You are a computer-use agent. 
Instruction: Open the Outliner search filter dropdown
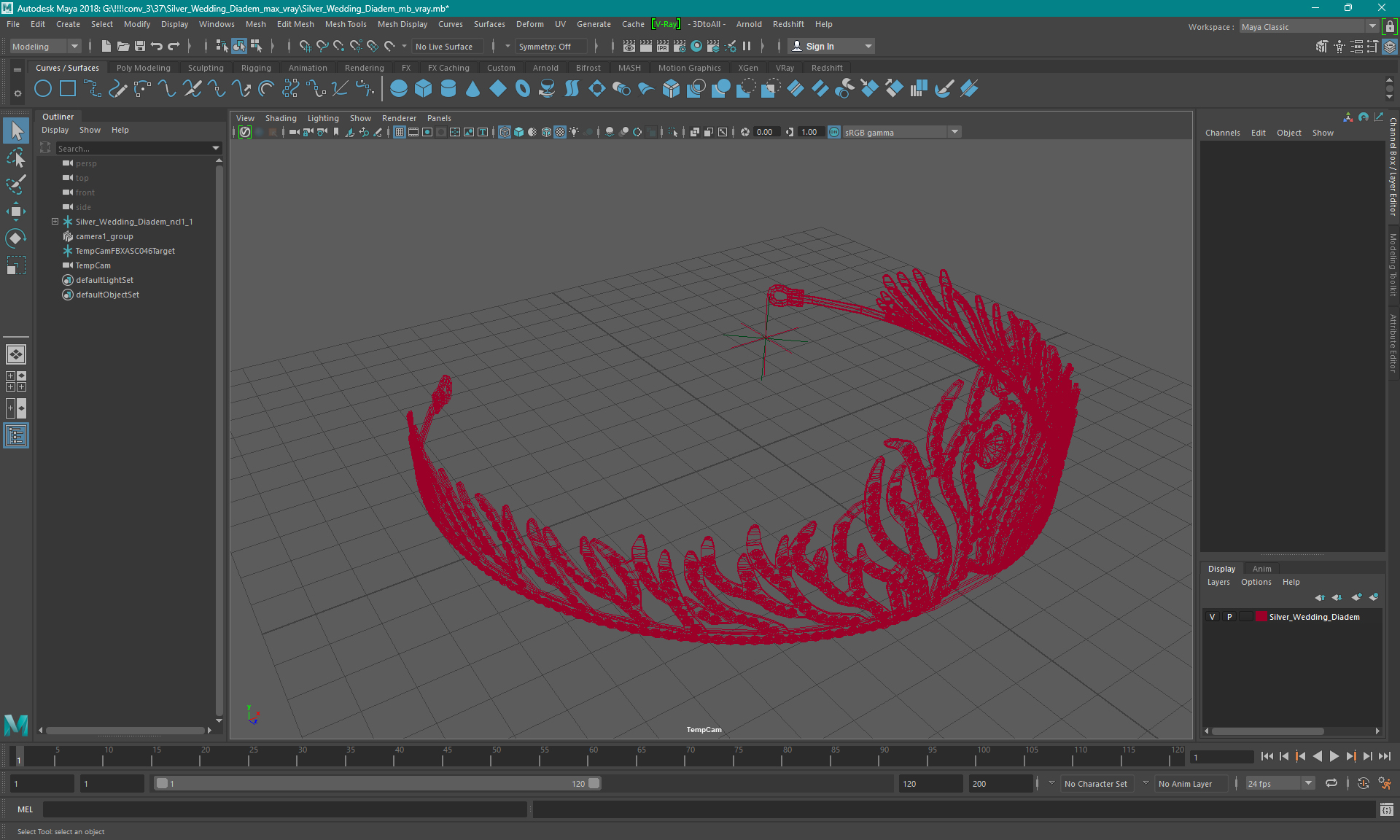point(216,148)
